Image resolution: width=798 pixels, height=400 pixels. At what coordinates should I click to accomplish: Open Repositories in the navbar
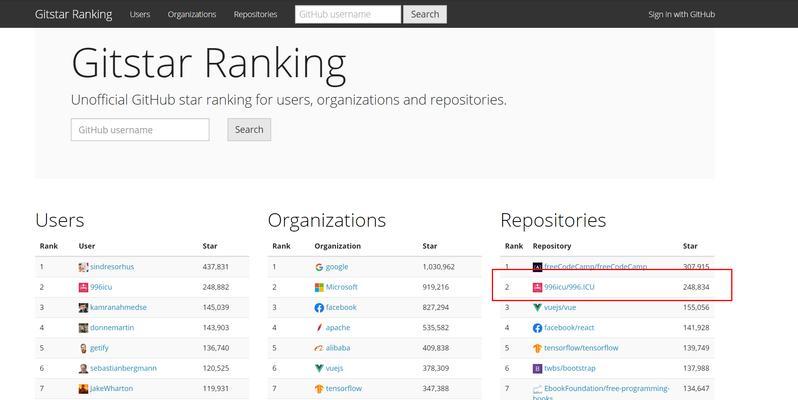coord(255,14)
